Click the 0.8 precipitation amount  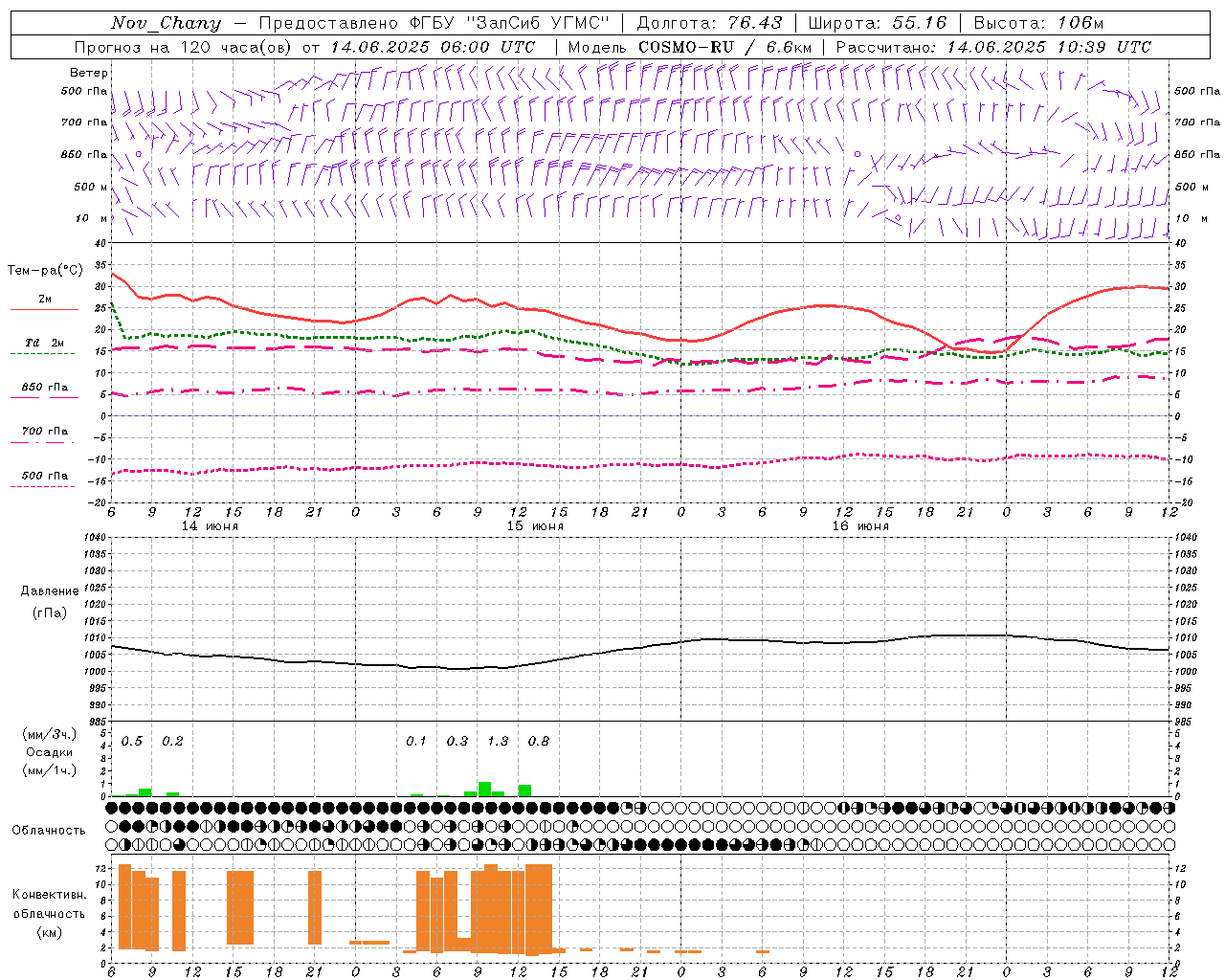539,742
